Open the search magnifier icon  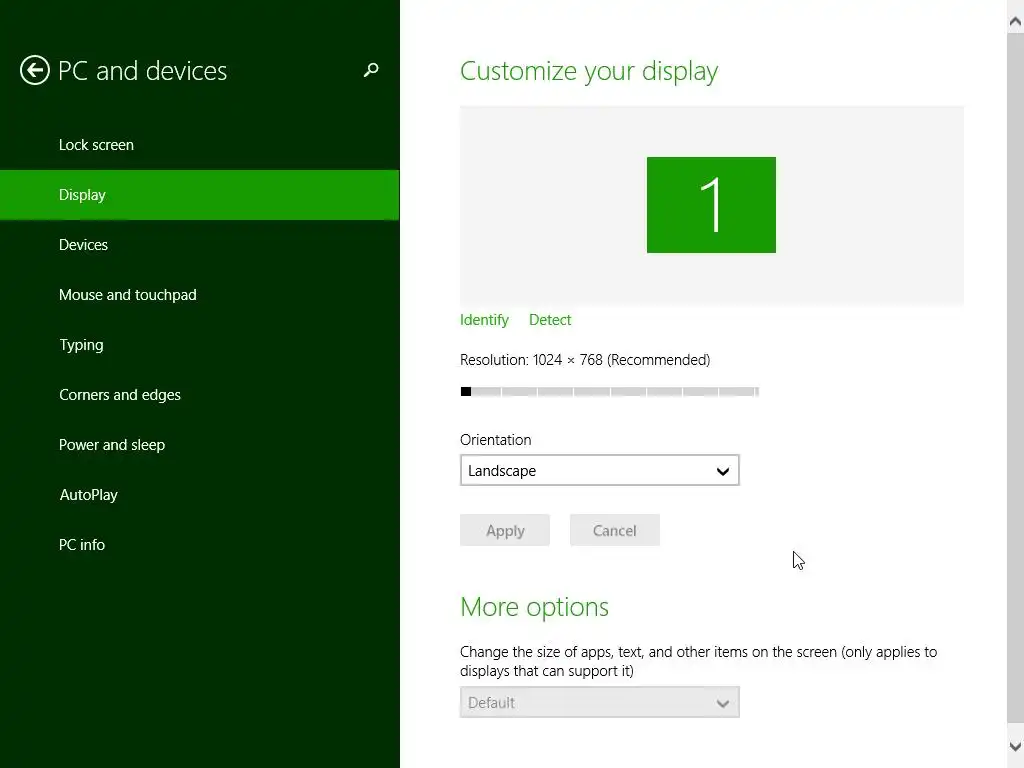[371, 70]
